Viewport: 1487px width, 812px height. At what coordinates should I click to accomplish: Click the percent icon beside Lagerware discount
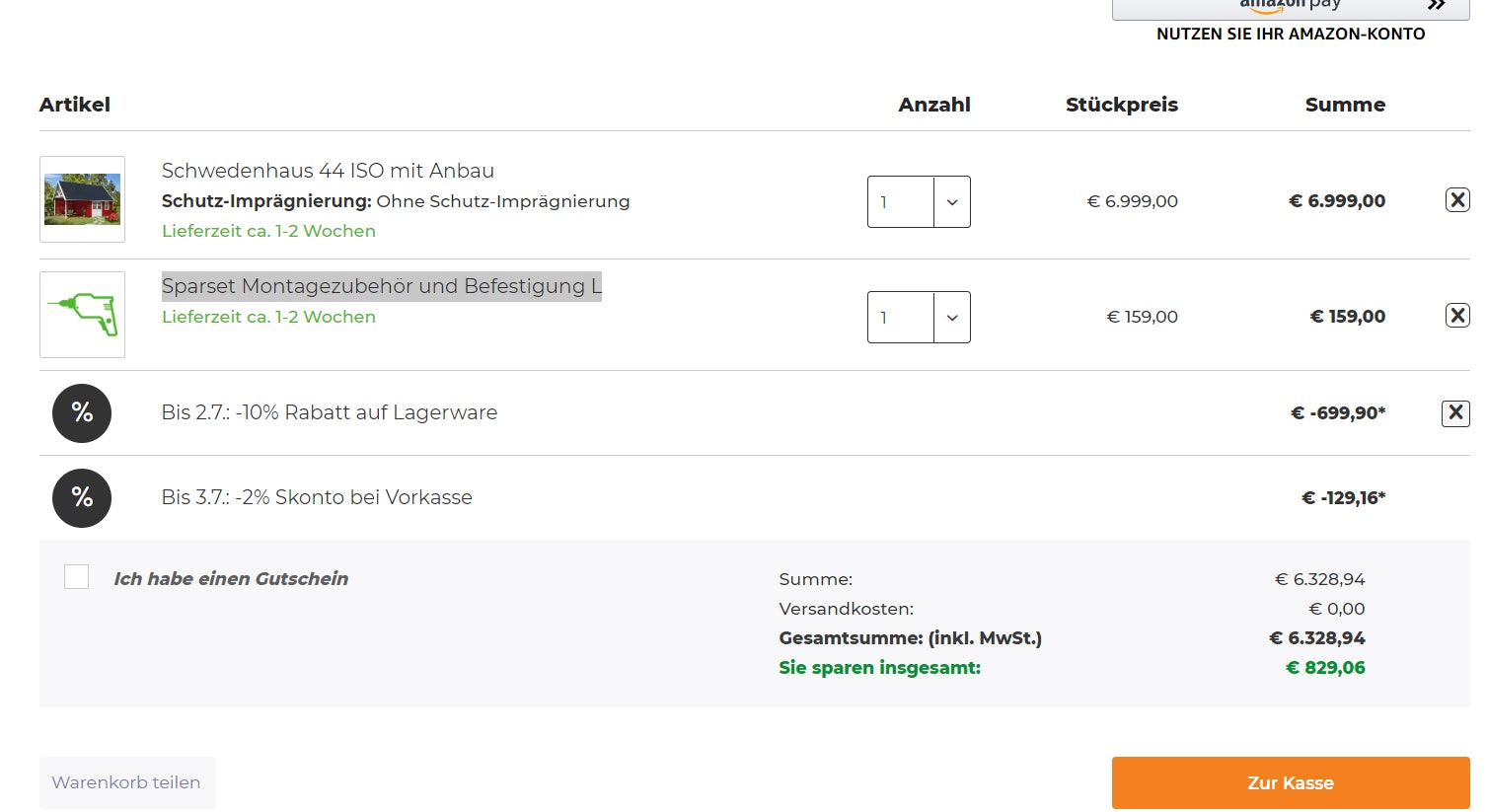82,413
